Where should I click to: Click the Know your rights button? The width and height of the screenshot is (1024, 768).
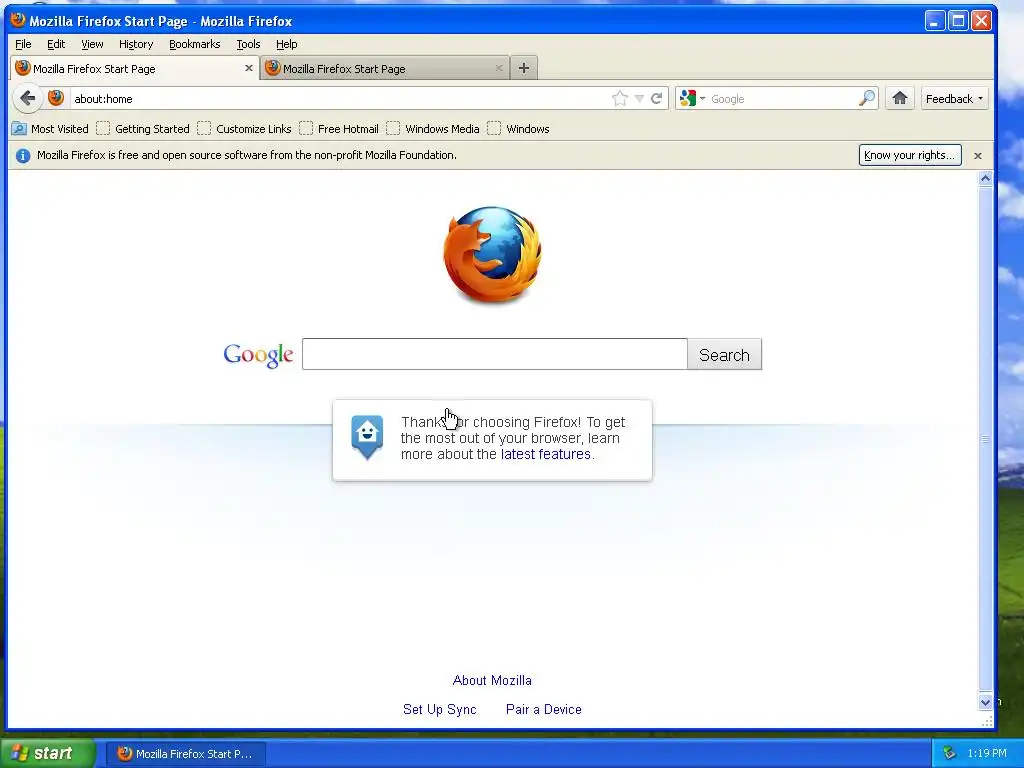point(910,155)
